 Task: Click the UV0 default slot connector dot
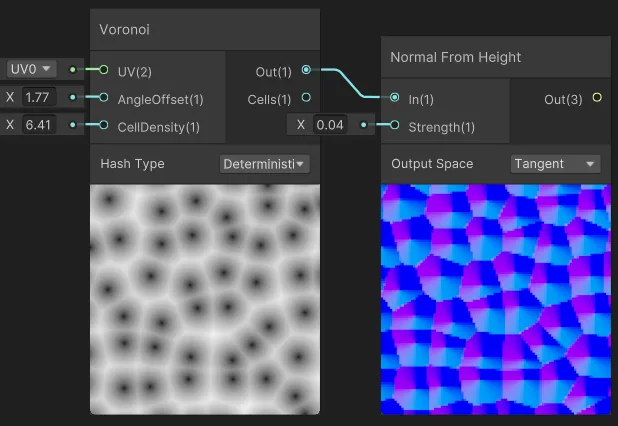pyautogui.click(x=73, y=70)
